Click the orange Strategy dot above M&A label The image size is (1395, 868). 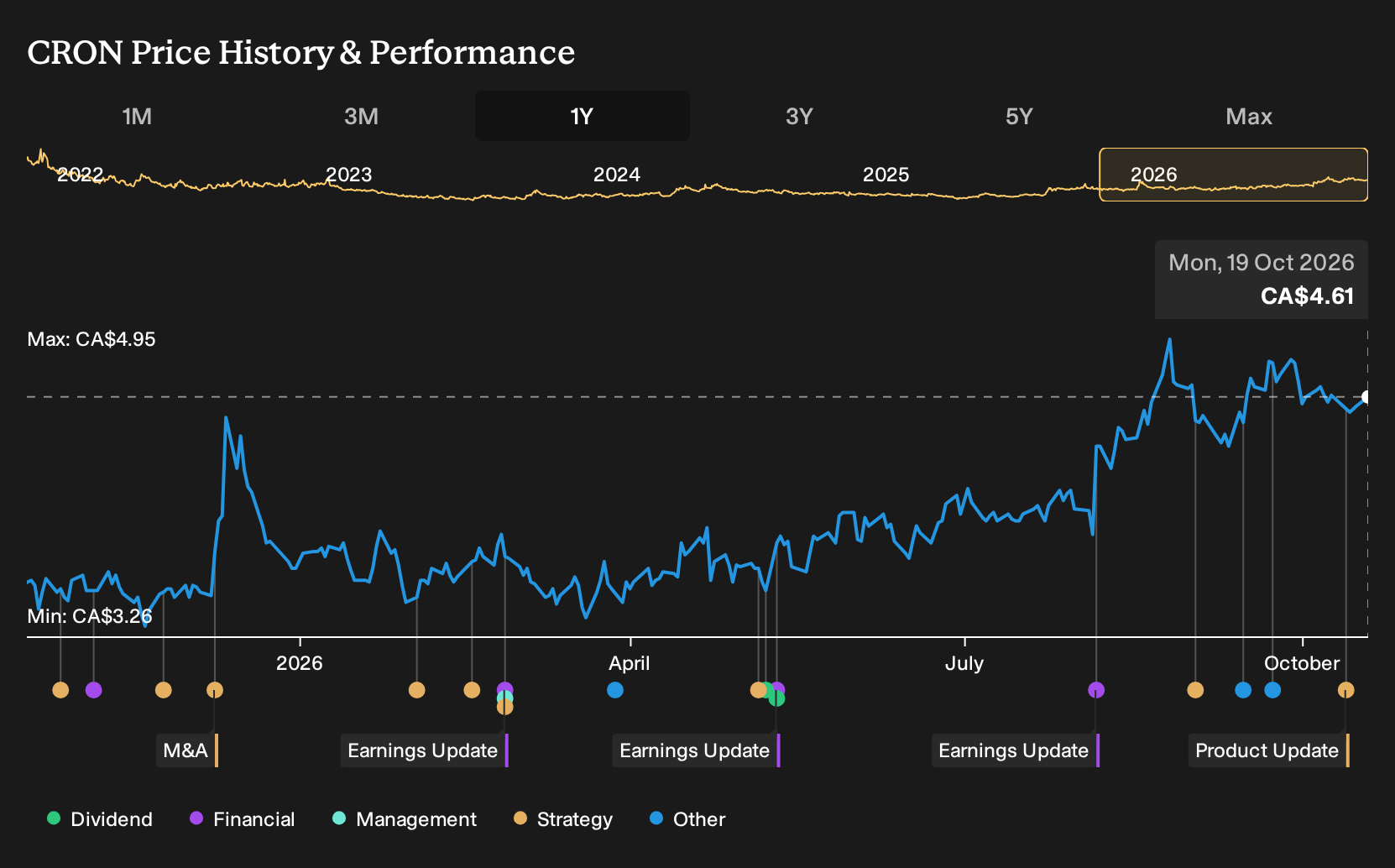[x=215, y=690]
